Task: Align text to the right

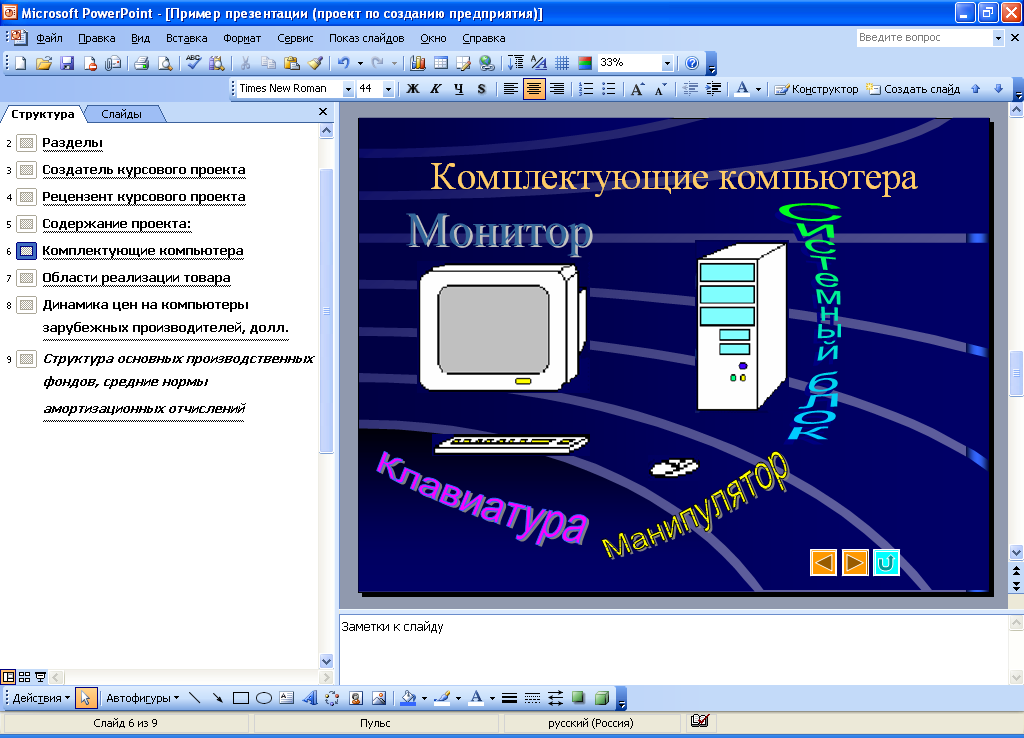Action: click(556, 89)
